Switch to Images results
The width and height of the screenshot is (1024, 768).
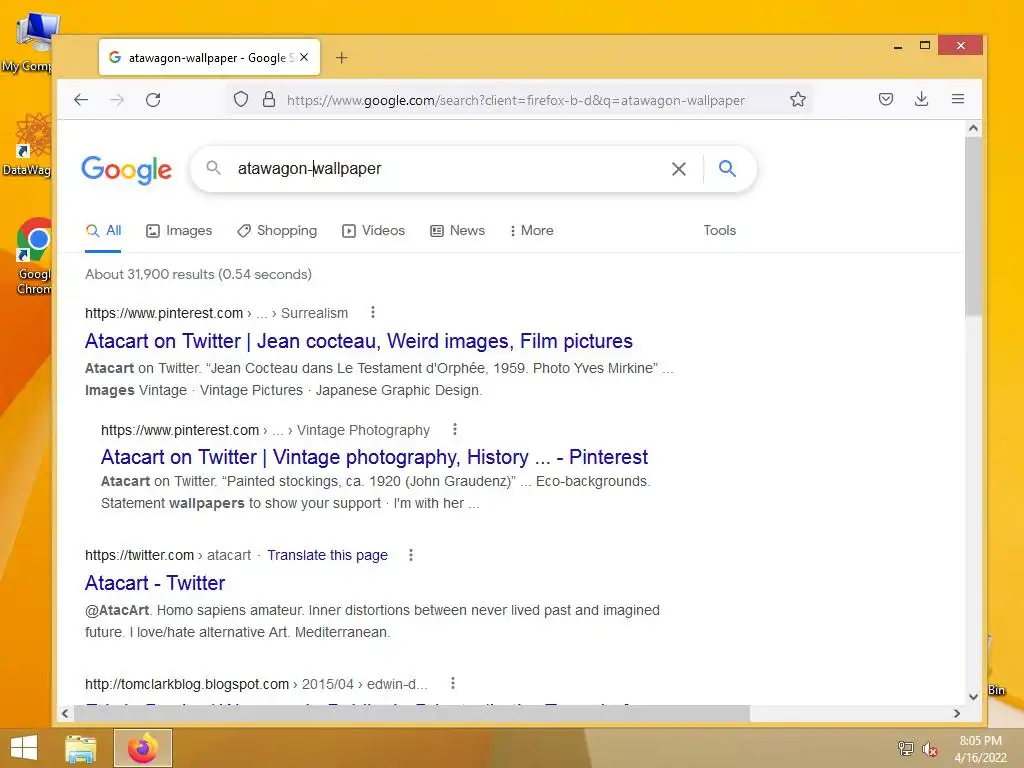(x=179, y=231)
